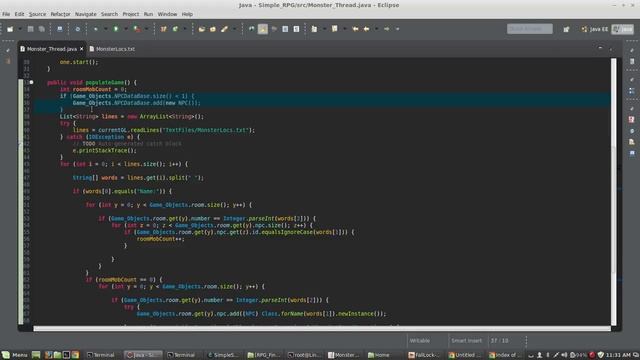Click the Writable status bar entry
Viewport: 640px width, 360px height.
(420, 340)
